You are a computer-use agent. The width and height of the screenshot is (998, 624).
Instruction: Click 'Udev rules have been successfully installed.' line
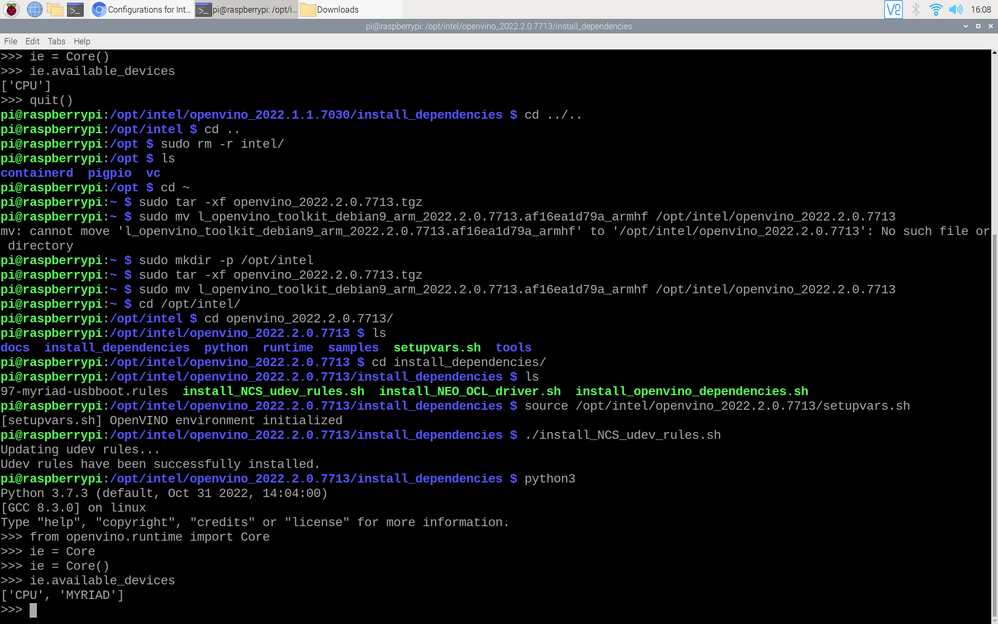click(x=160, y=464)
